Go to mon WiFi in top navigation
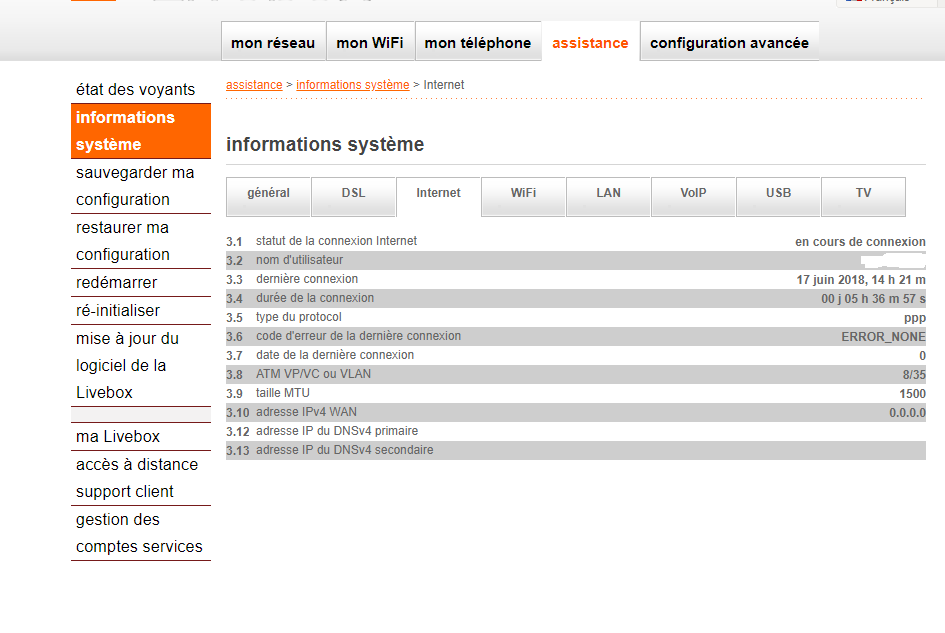The width and height of the screenshot is (945, 633). point(370,43)
